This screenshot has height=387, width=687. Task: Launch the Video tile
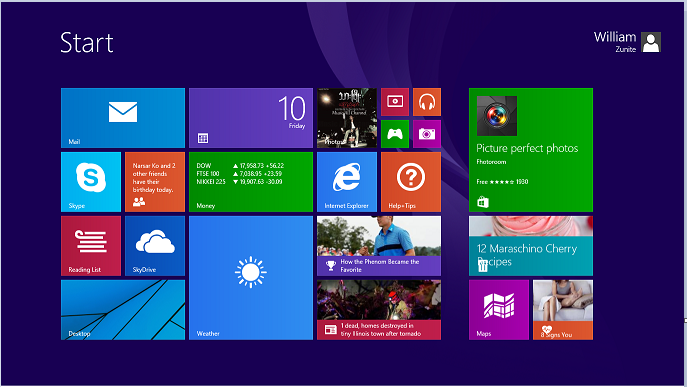click(x=395, y=102)
